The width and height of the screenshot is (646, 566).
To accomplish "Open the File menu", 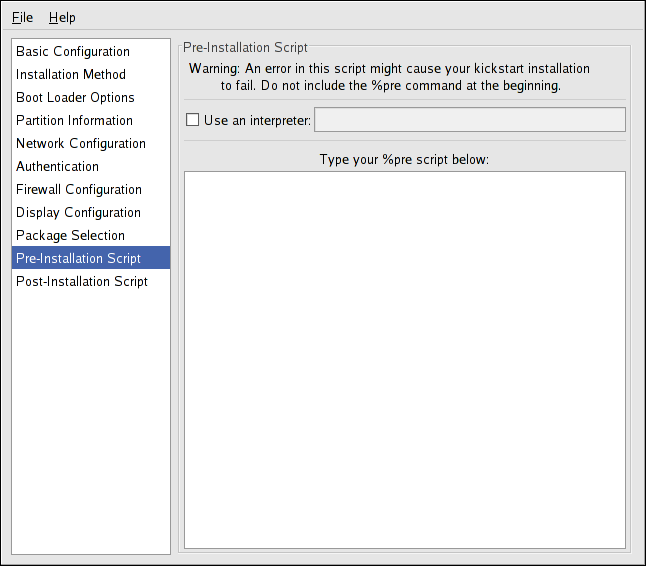I will 22,17.
